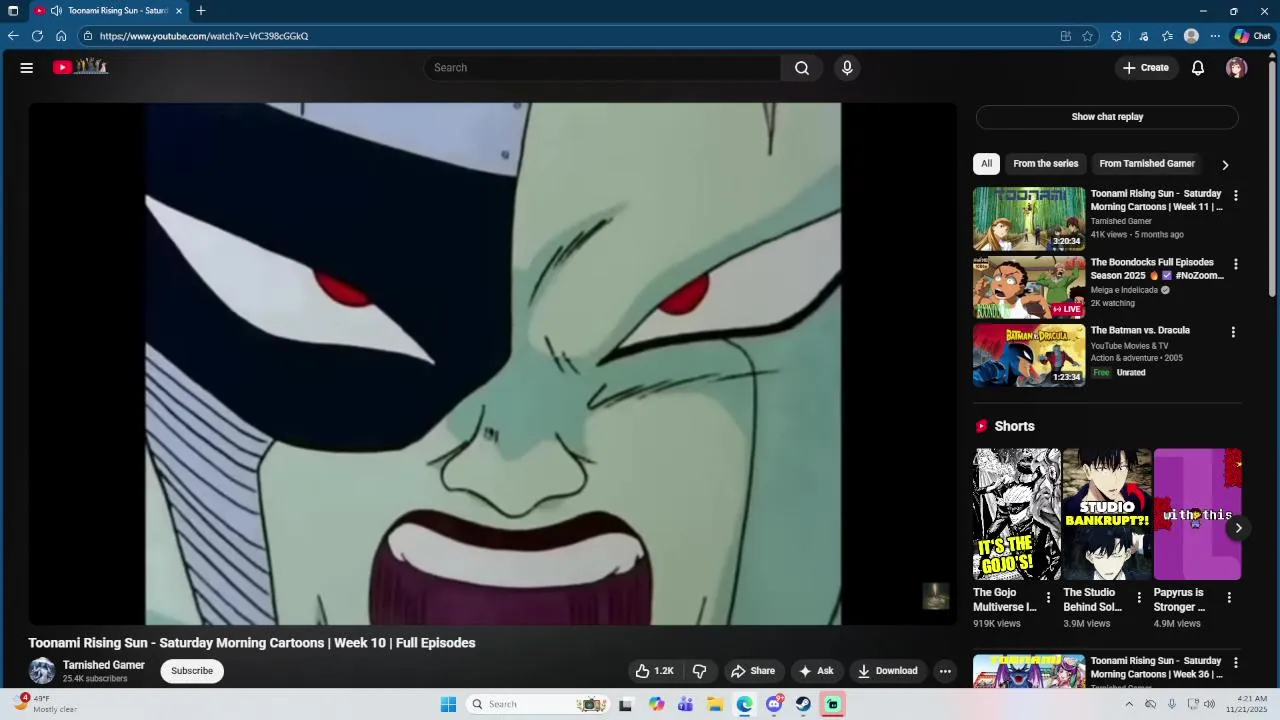This screenshot has height=720, width=1280.
Task: Show more filter chips with right arrow
Action: coord(1225,165)
